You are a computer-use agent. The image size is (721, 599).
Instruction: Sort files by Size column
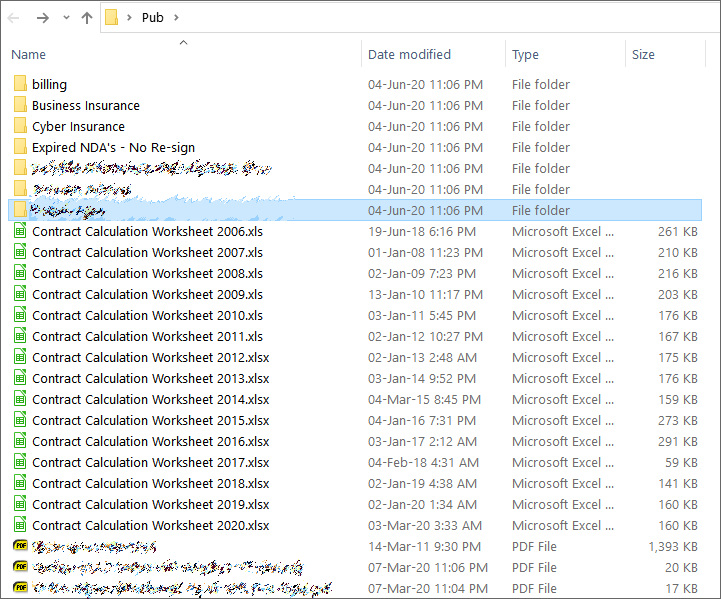point(643,55)
